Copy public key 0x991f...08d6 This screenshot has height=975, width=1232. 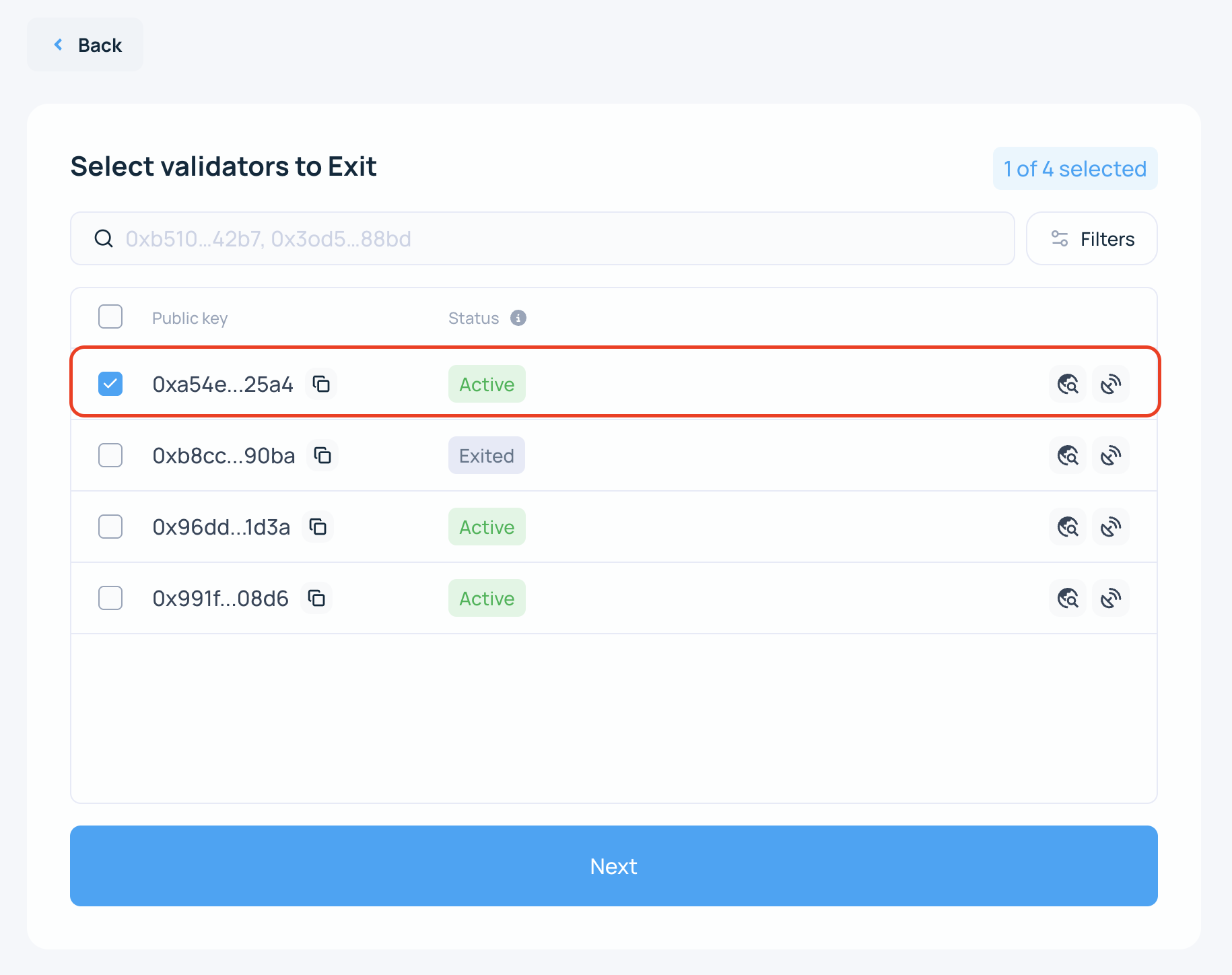[x=316, y=598]
